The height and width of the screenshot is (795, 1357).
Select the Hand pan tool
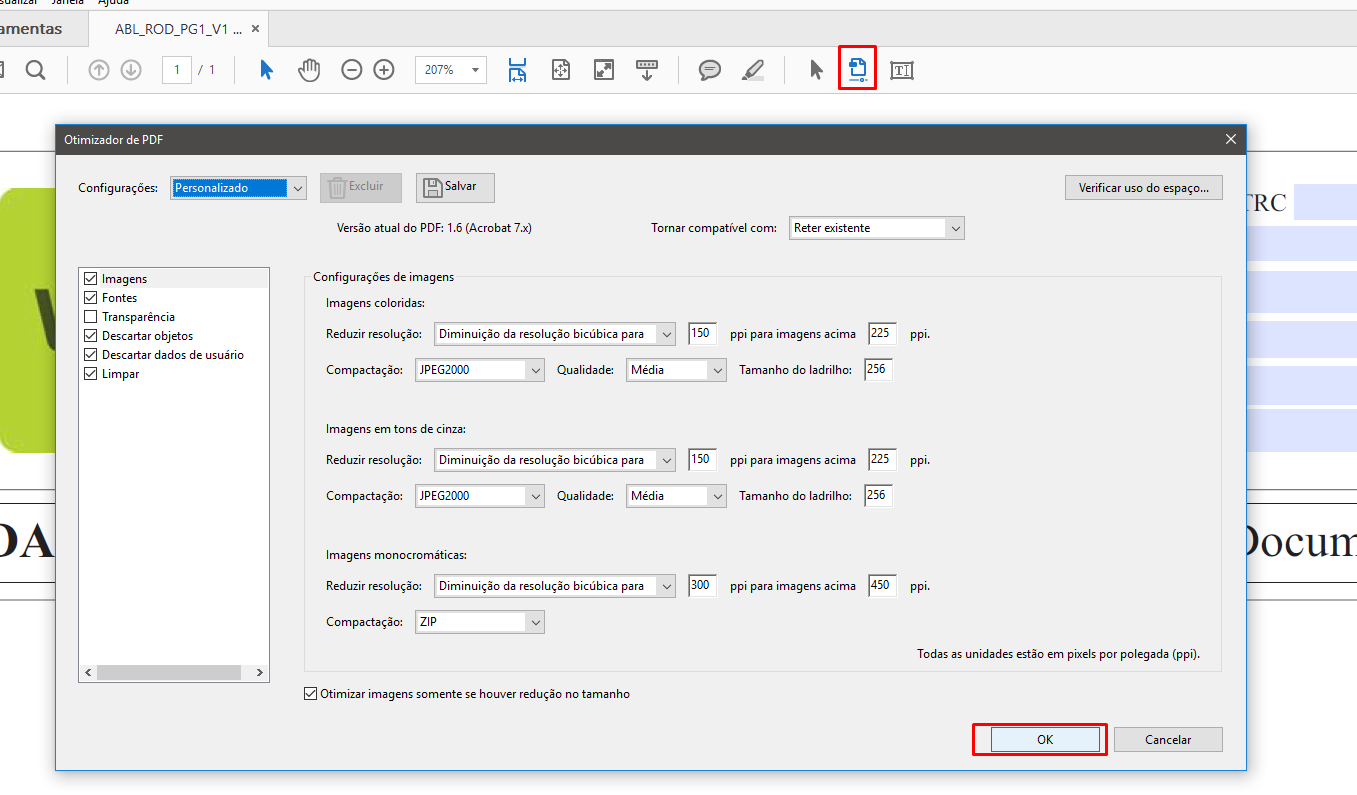point(309,70)
